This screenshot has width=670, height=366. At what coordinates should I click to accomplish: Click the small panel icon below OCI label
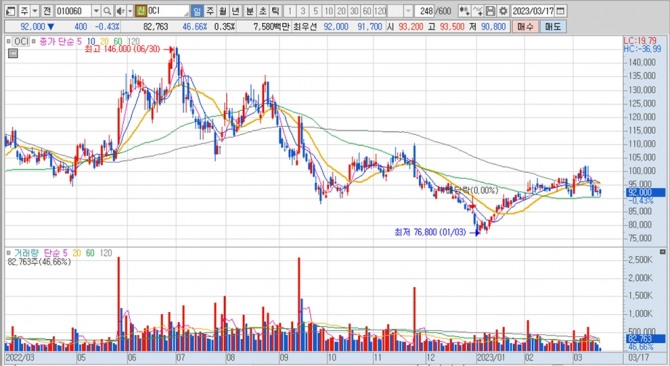click(13, 53)
